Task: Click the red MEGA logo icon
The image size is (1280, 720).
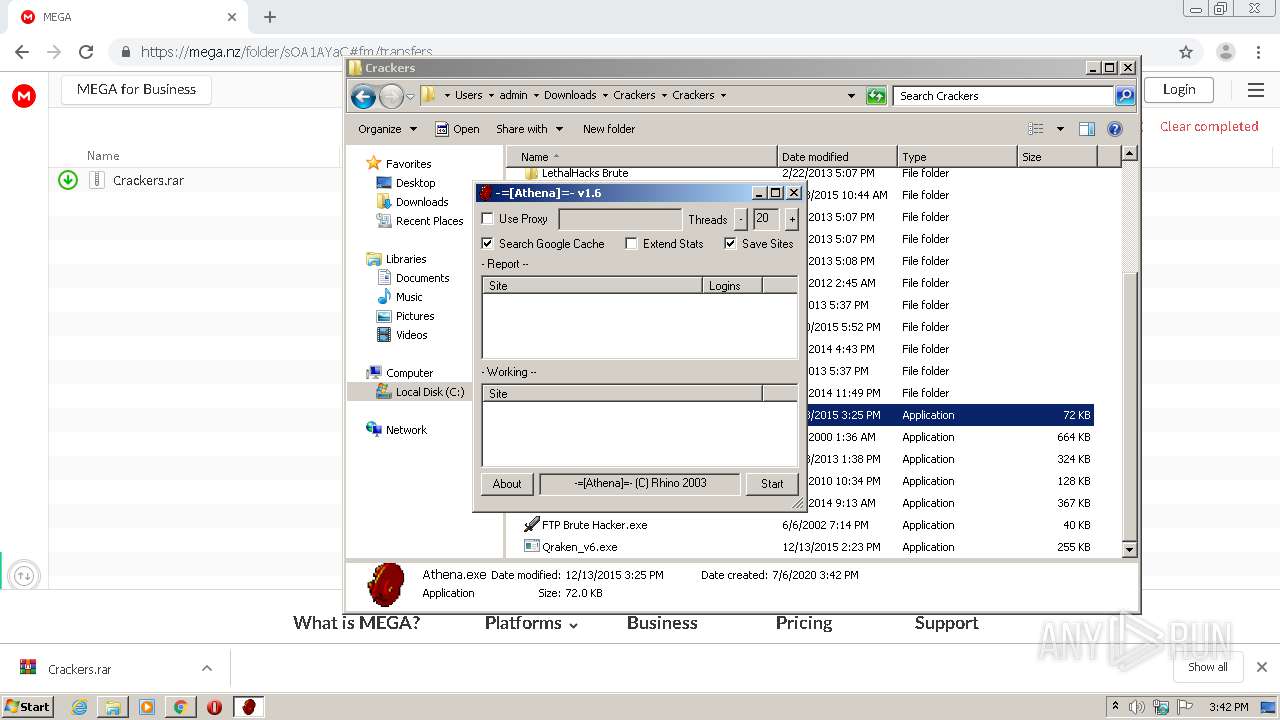Action: click(x=24, y=96)
